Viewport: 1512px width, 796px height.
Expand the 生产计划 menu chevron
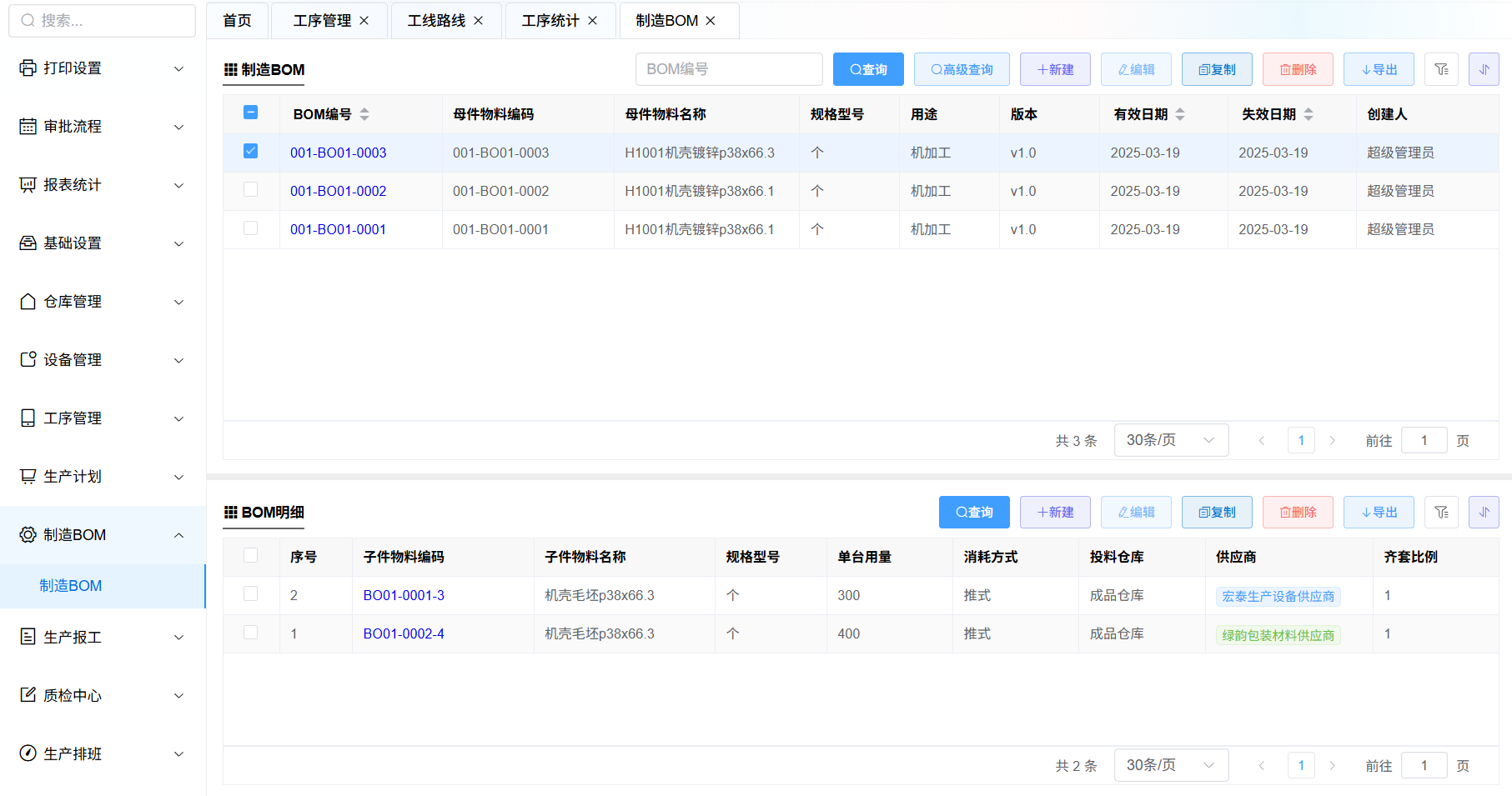point(178,477)
